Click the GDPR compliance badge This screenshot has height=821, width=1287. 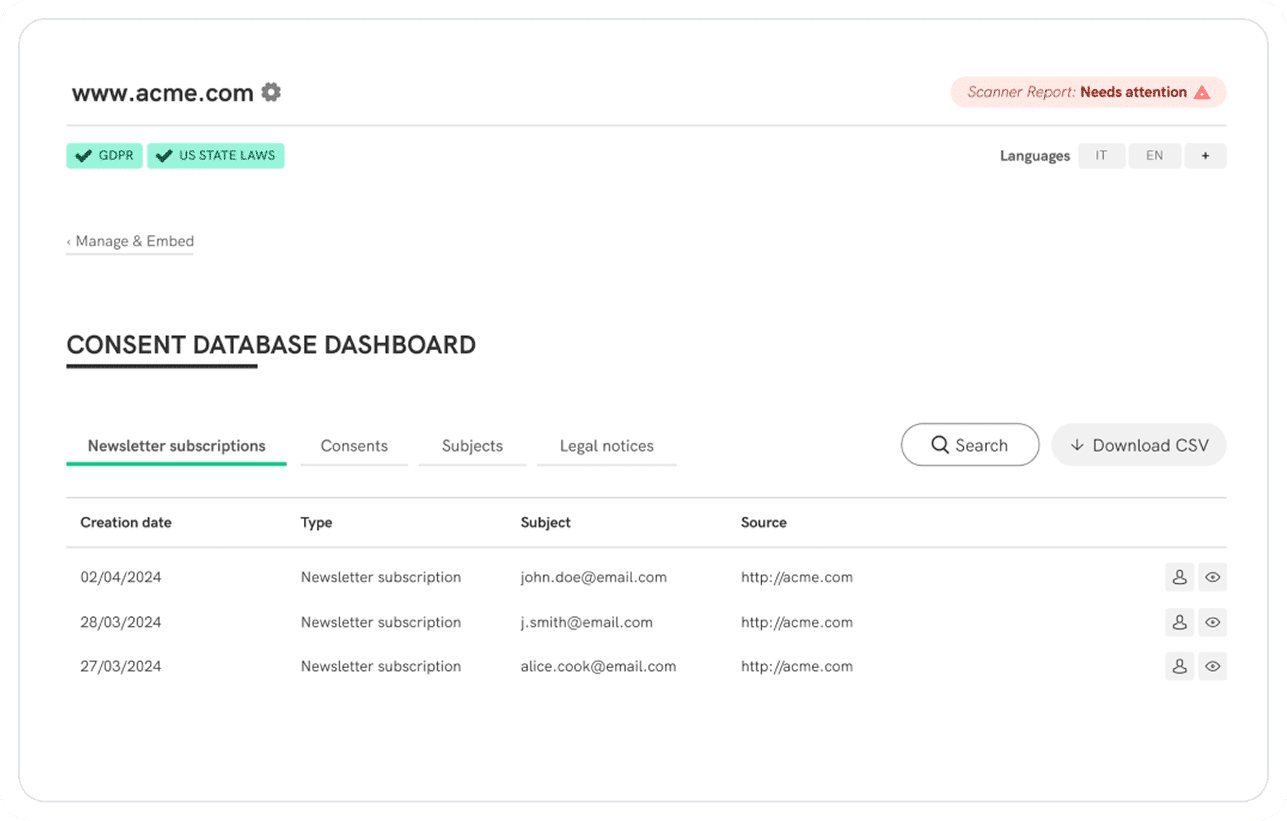pos(105,156)
